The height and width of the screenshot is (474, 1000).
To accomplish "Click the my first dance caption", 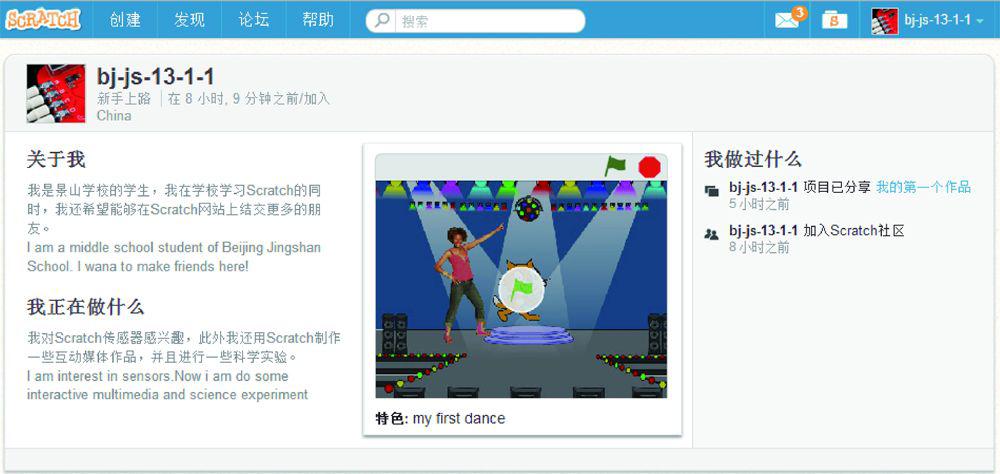I will (459, 418).
